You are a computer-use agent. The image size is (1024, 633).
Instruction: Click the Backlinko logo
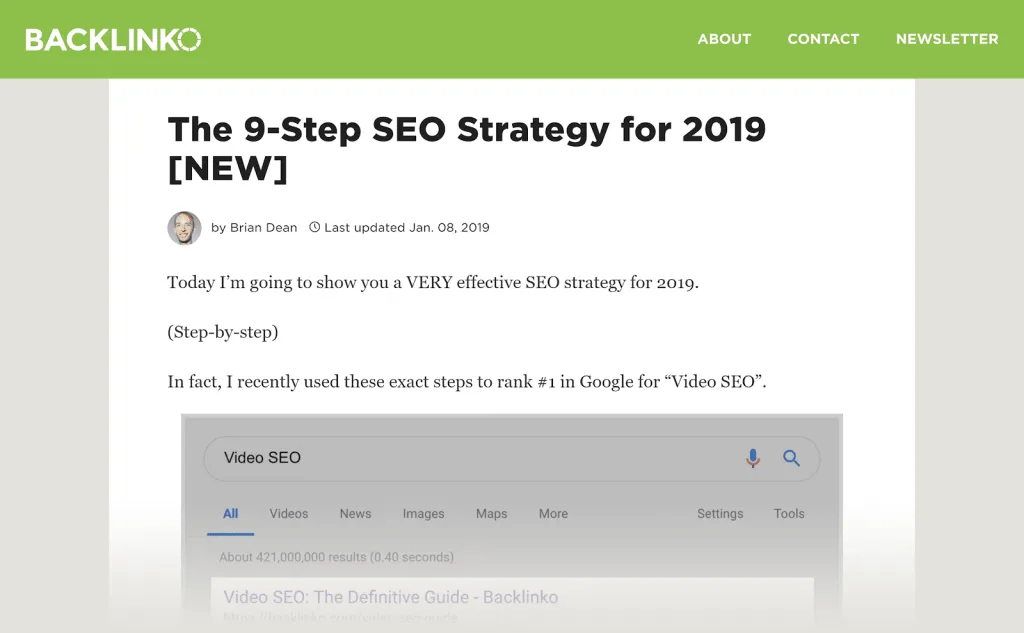click(113, 39)
